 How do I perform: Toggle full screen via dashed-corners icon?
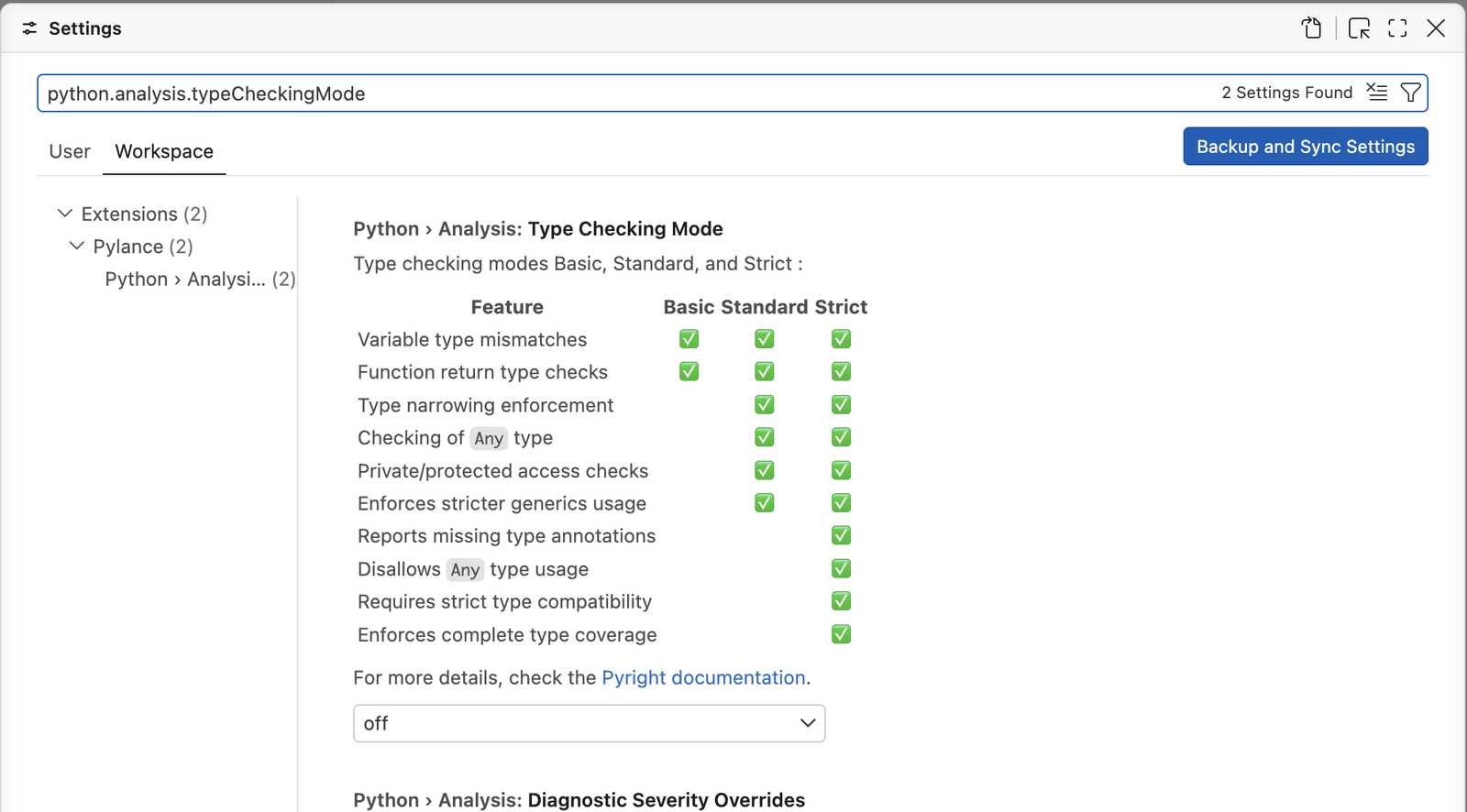pos(1397,28)
